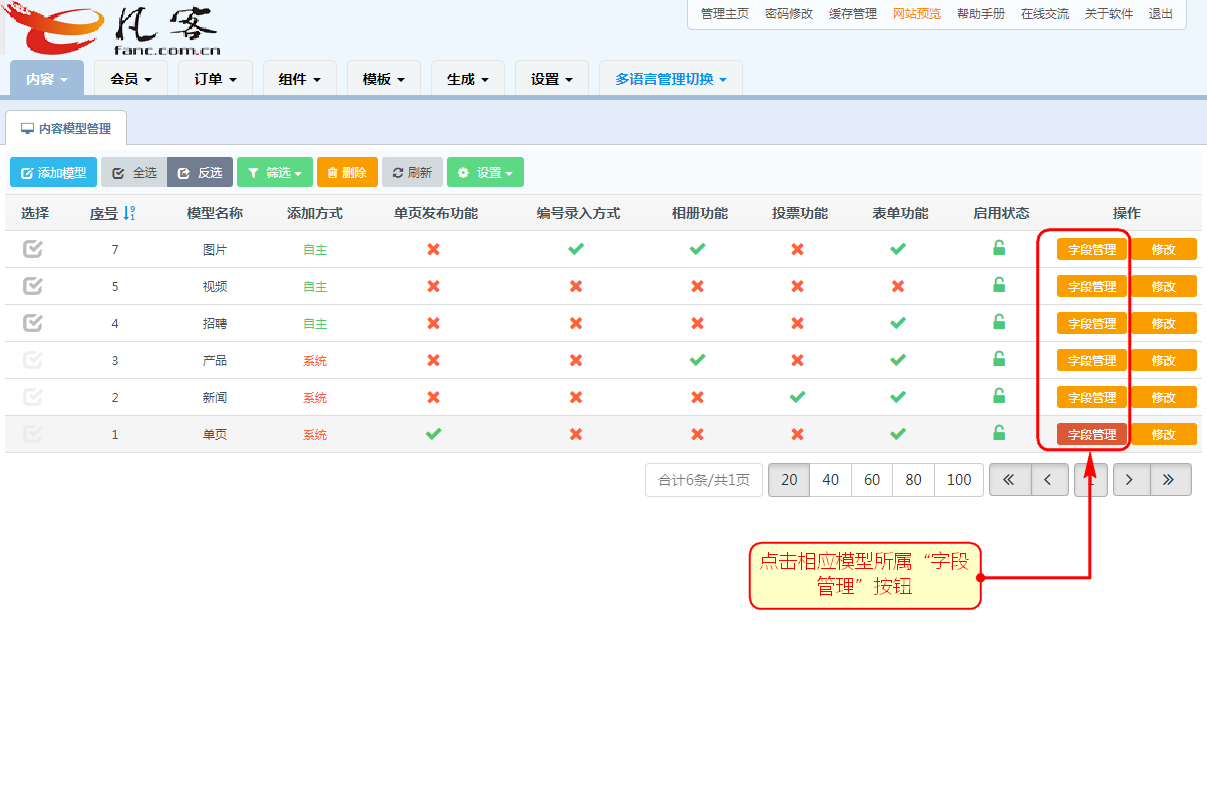Click the 添加模型 button
Screen dimensions: 1207x808
[x=54, y=173]
